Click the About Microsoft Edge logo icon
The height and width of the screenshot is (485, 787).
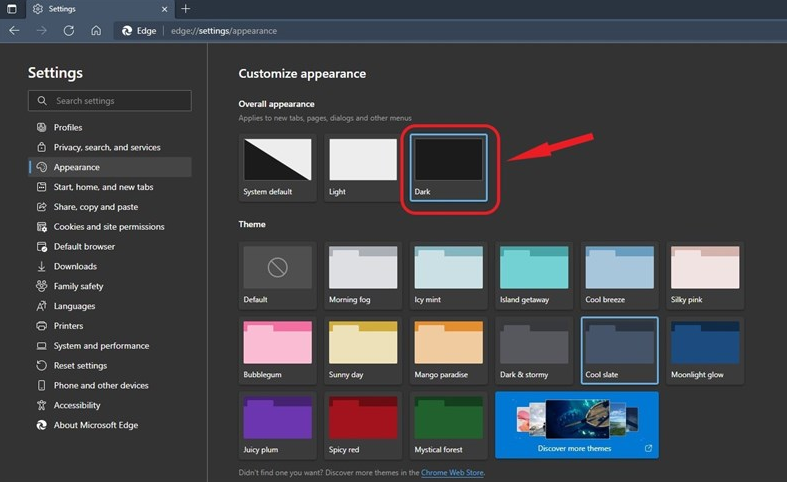(42, 425)
